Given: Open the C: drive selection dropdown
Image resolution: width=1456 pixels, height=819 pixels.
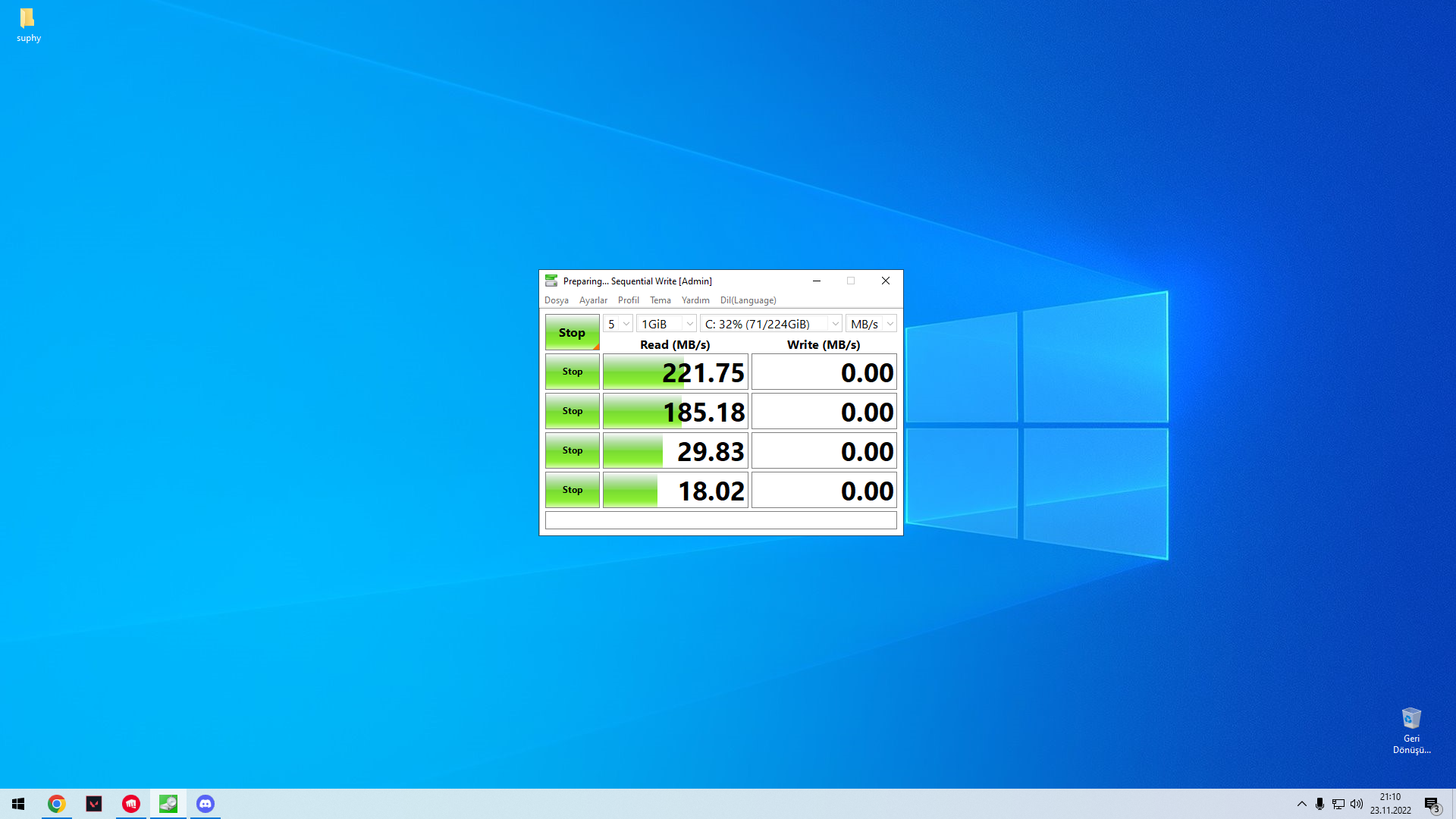Looking at the screenshot, I should click(x=770, y=324).
